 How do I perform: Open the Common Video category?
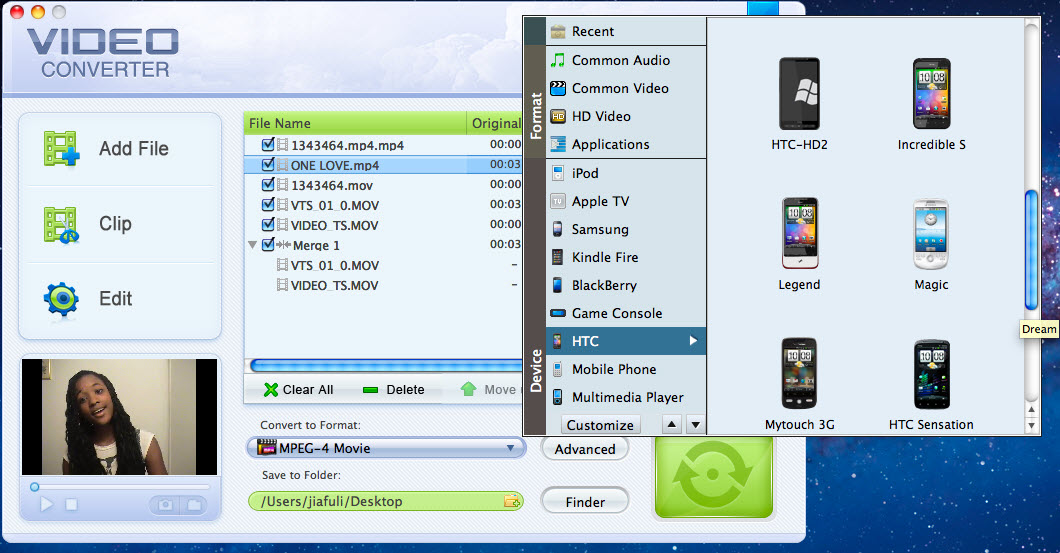(x=626, y=88)
